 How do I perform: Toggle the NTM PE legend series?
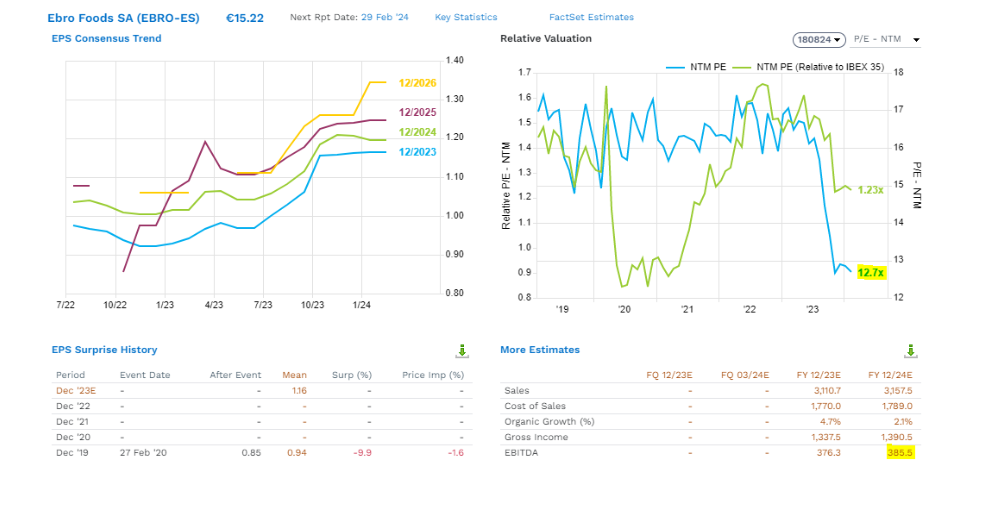700,67
